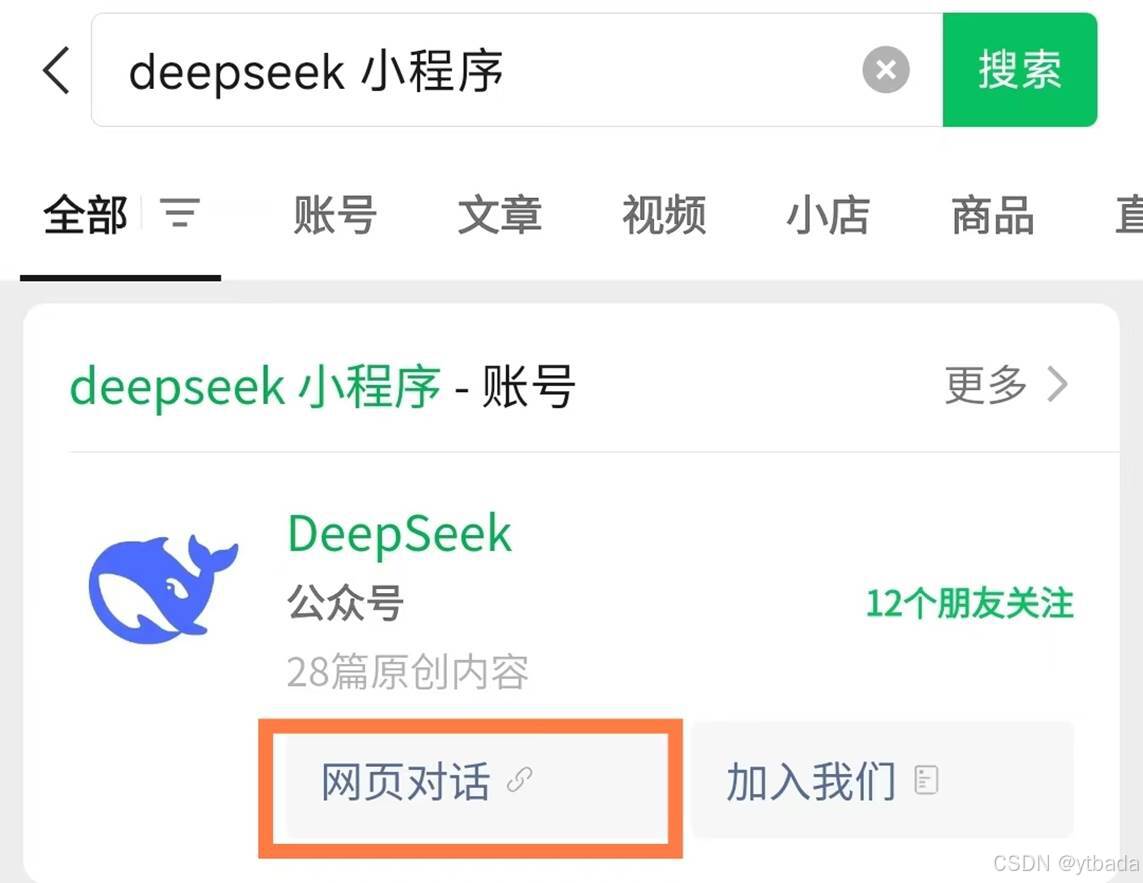Screen dimensions: 1143x883
Task: Tap the 加入我们 button
Action: 882,780
